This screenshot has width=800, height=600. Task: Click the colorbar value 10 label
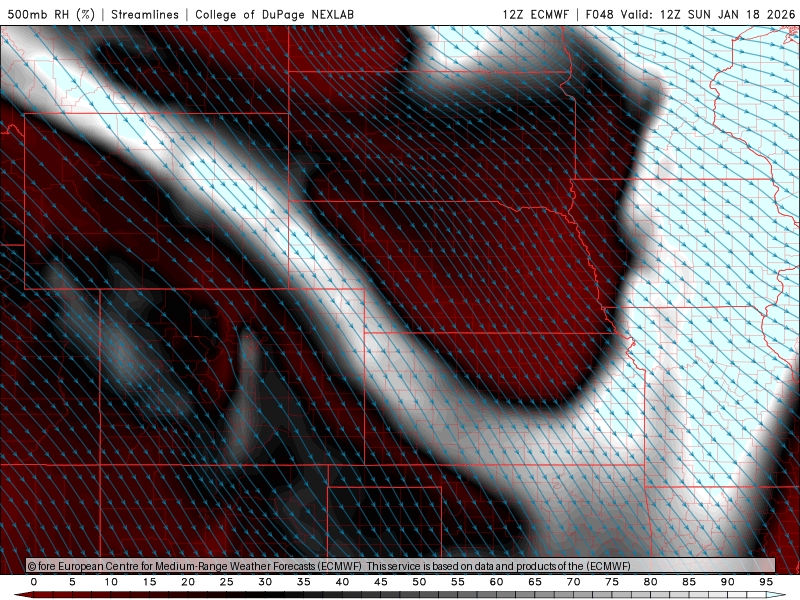pyautogui.click(x=111, y=582)
